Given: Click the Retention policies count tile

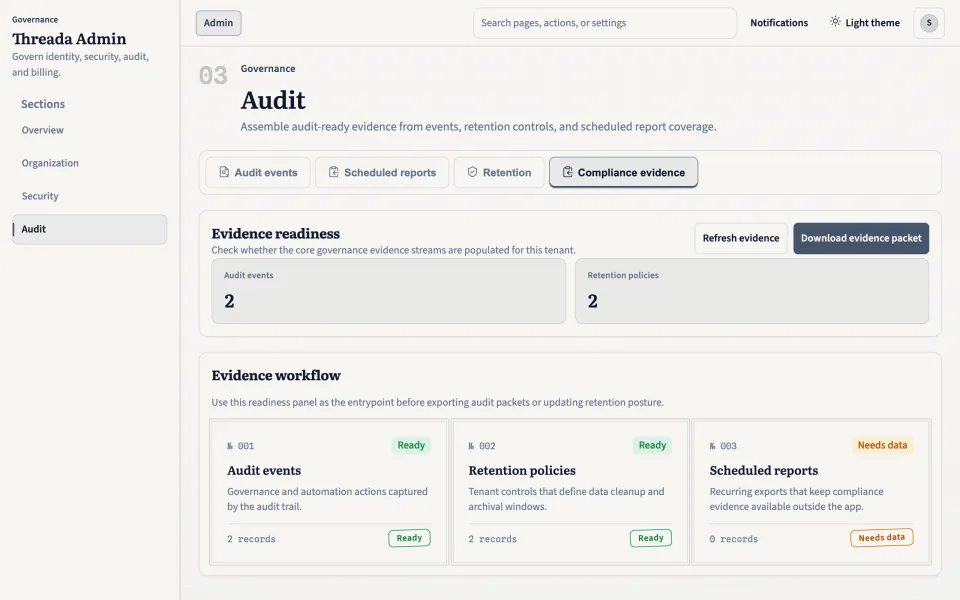Looking at the screenshot, I should pos(752,291).
